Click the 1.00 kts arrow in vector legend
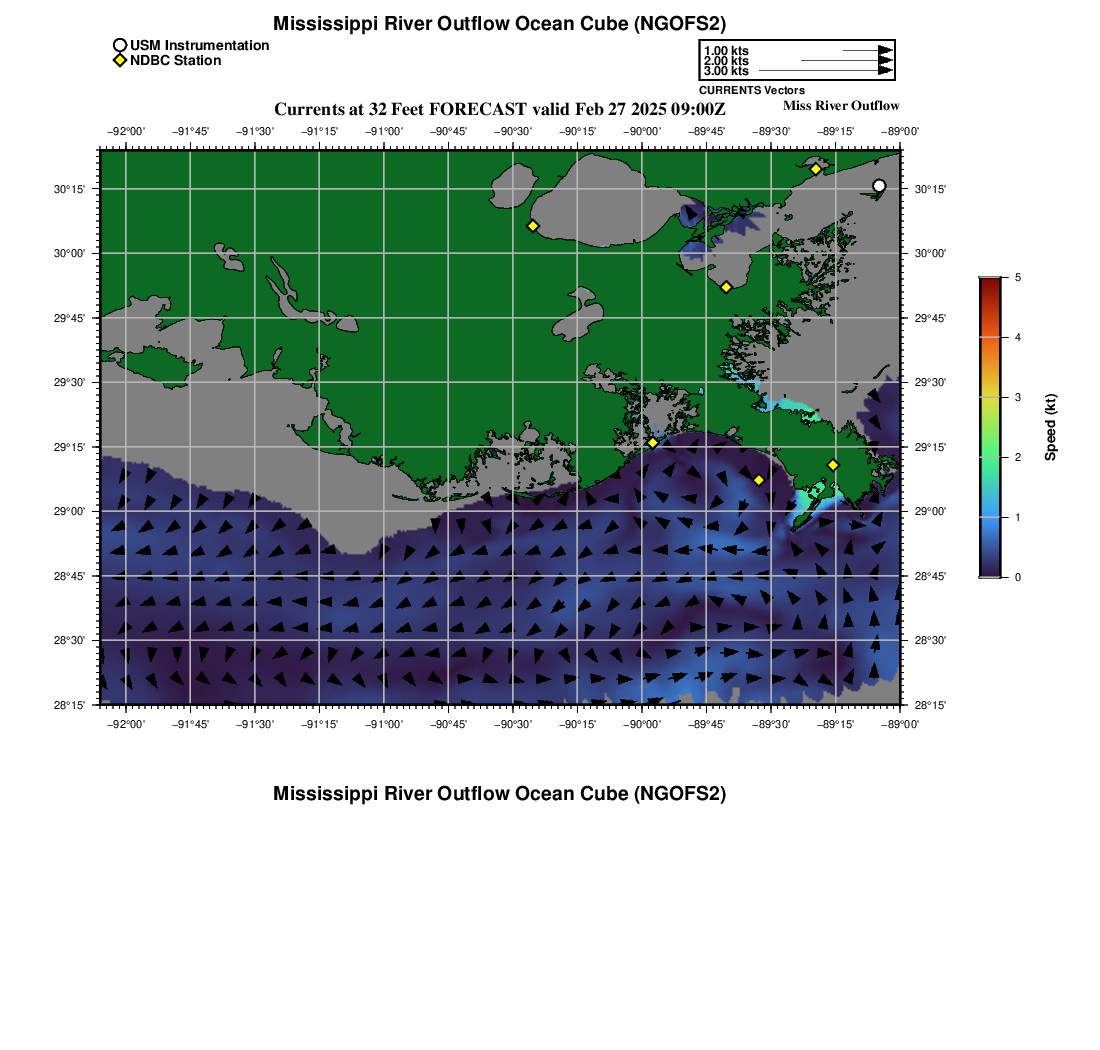This screenshot has width=1100, height=1050. click(868, 50)
